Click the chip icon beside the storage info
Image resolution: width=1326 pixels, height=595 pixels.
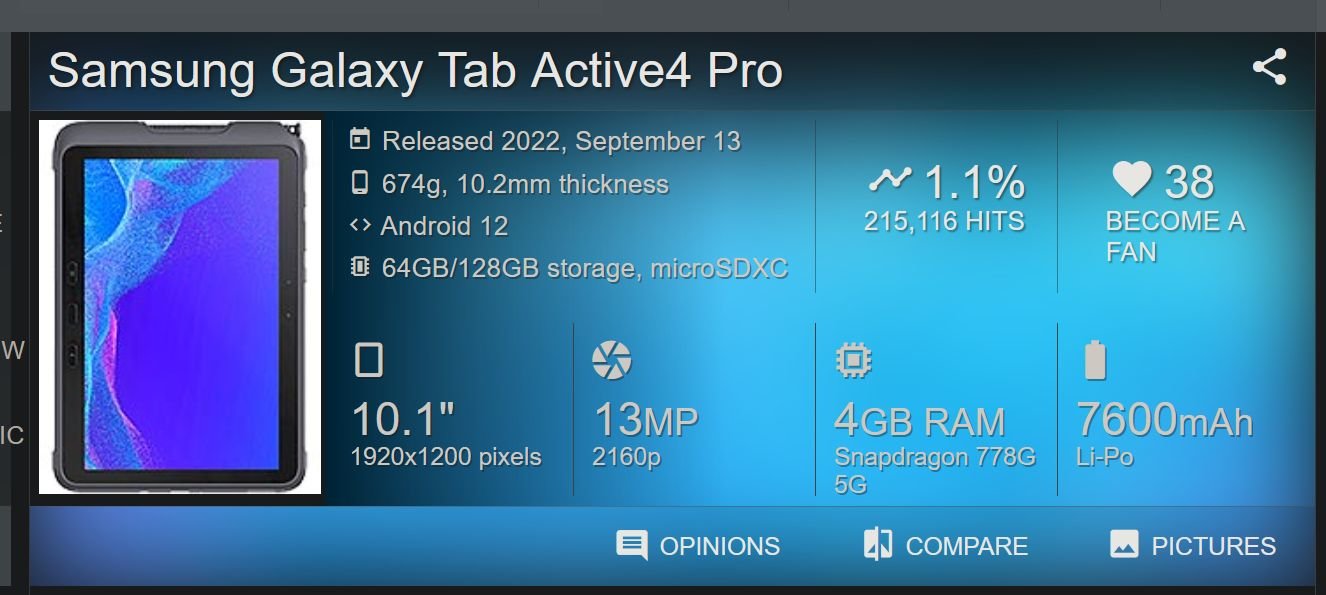click(x=360, y=267)
